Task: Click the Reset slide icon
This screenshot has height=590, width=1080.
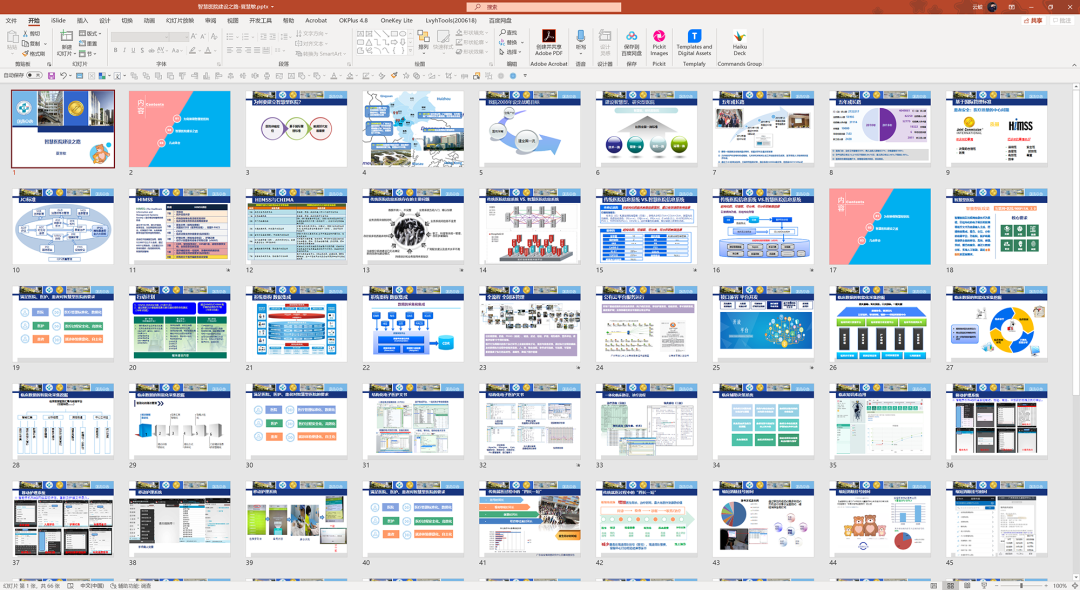Action: coord(83,43)
